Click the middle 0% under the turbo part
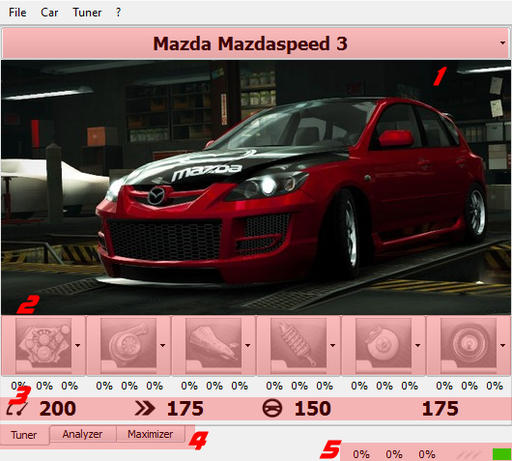 (130, 386)
